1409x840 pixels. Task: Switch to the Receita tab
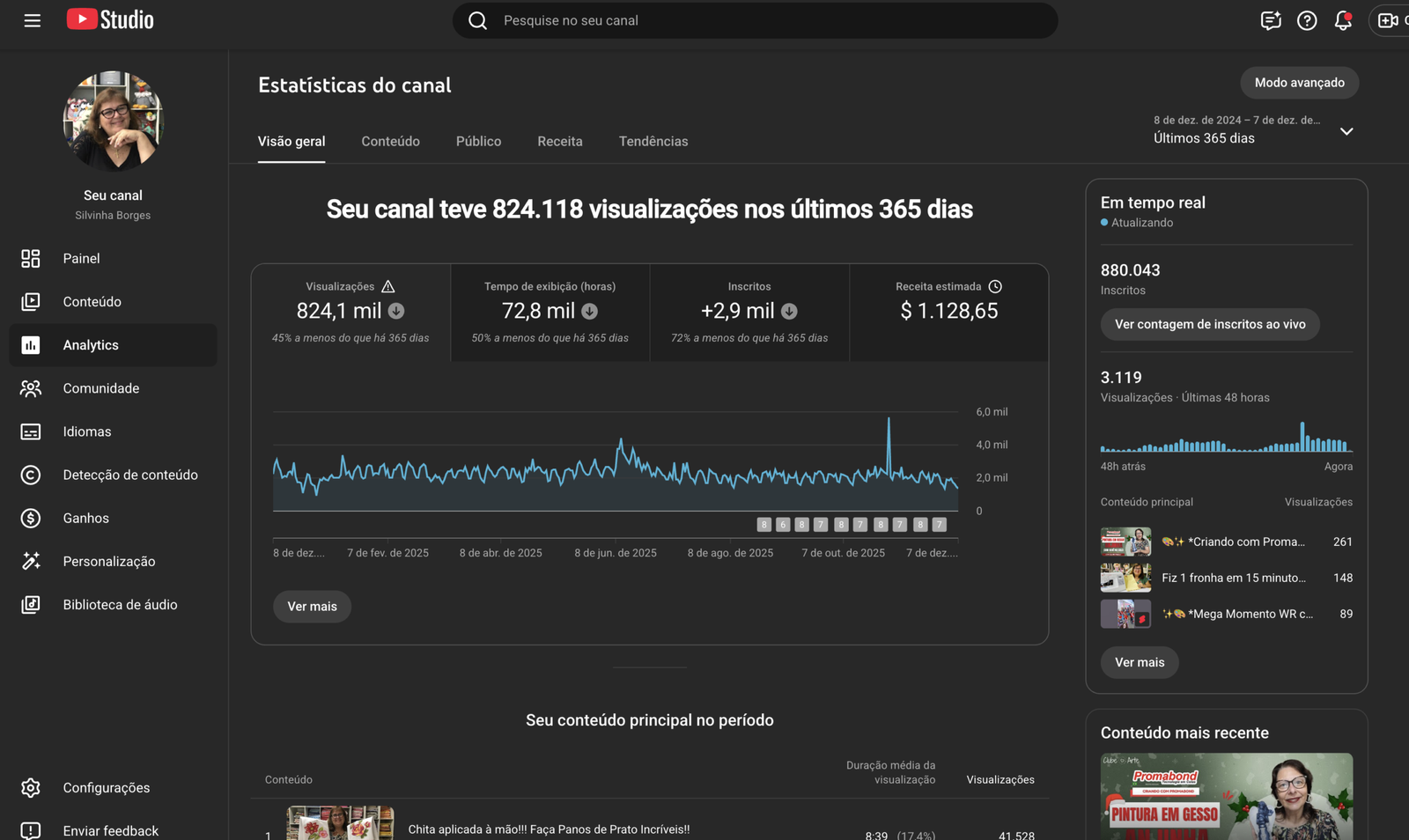pos(559,141)
